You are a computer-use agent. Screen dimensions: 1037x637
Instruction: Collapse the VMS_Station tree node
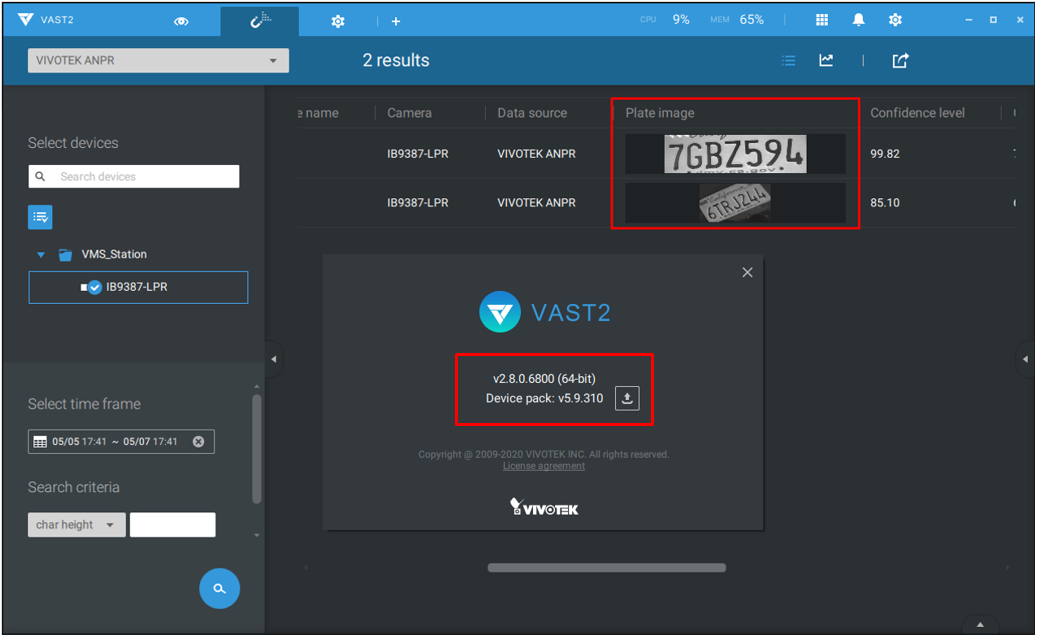(41, 255)
